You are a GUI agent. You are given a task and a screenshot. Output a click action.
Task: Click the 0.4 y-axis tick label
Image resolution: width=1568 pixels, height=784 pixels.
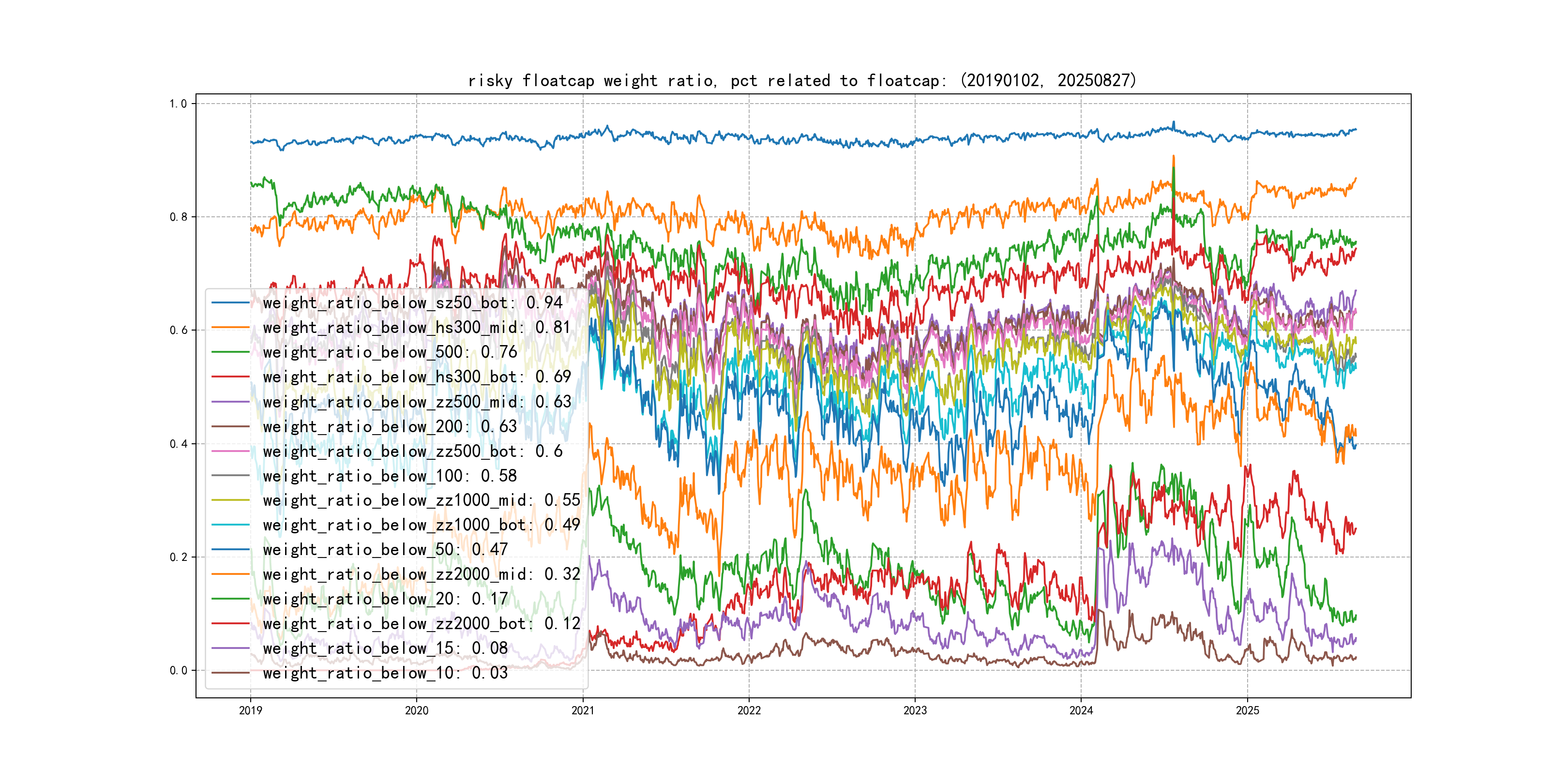point(178,444)
